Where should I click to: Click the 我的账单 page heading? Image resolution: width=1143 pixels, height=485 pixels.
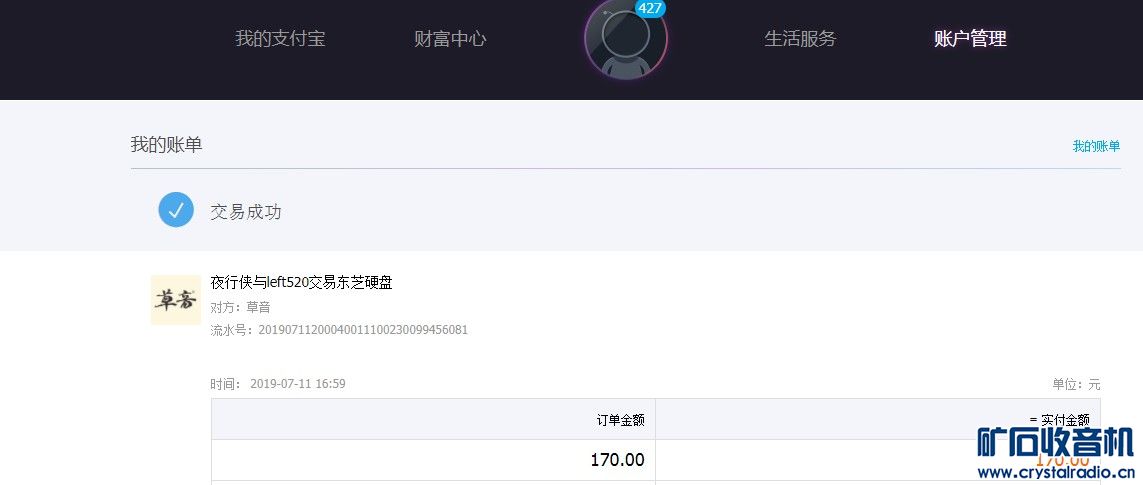(x=166, y=145)
